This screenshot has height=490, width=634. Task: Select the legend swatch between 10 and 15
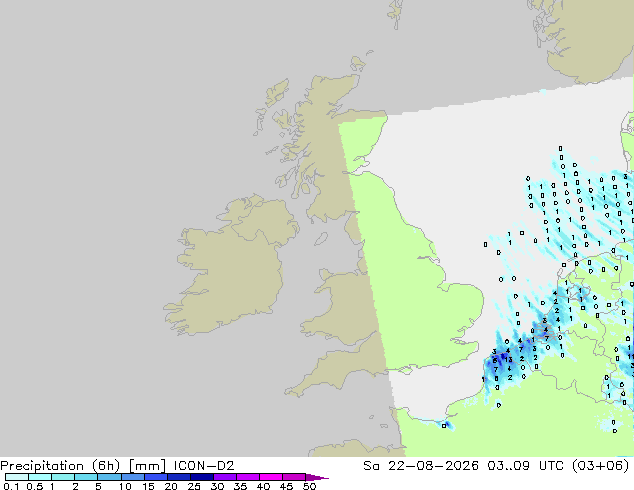pyautogui.click(x=133, y=477)
